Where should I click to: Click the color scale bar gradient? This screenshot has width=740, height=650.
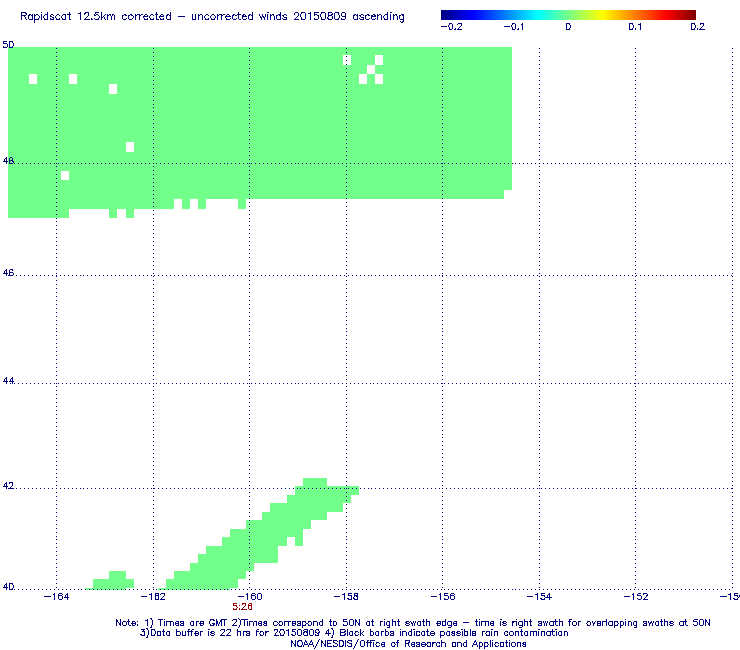point(568,15)
